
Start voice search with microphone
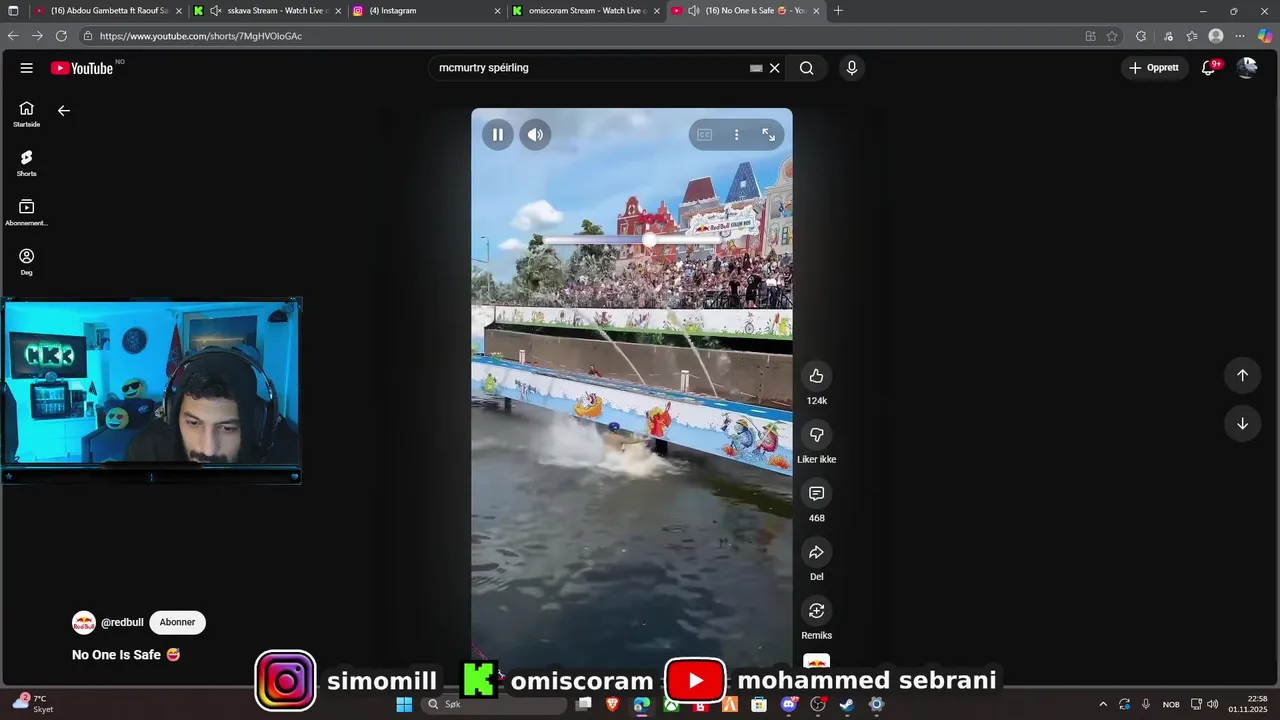[852, 68]
